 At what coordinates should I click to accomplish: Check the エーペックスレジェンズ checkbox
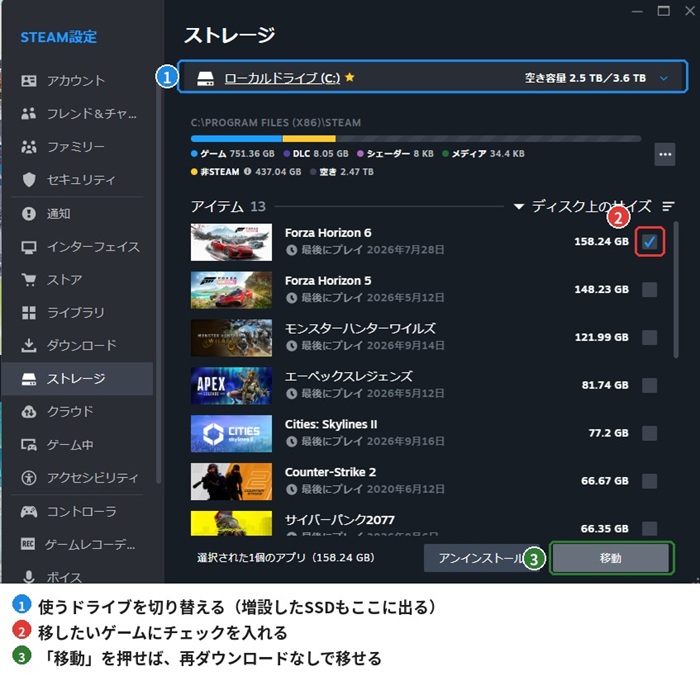[650, 385]
